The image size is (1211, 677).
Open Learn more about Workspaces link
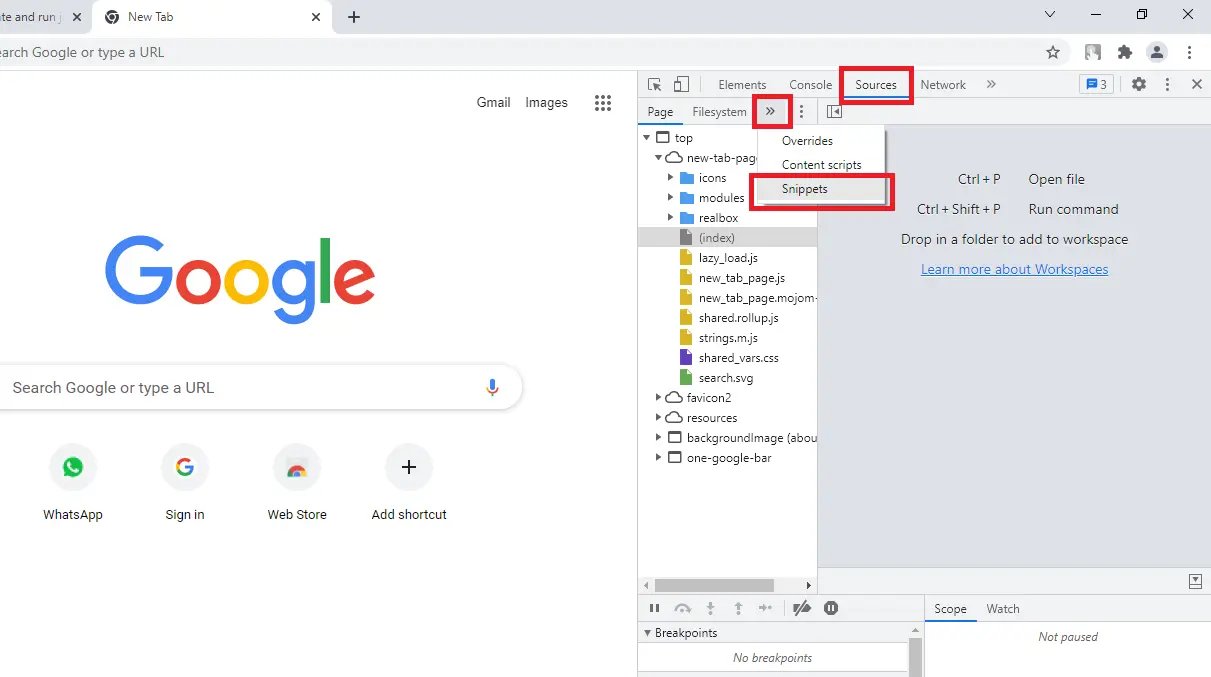pyautogui.click(x=1014, y=269)
